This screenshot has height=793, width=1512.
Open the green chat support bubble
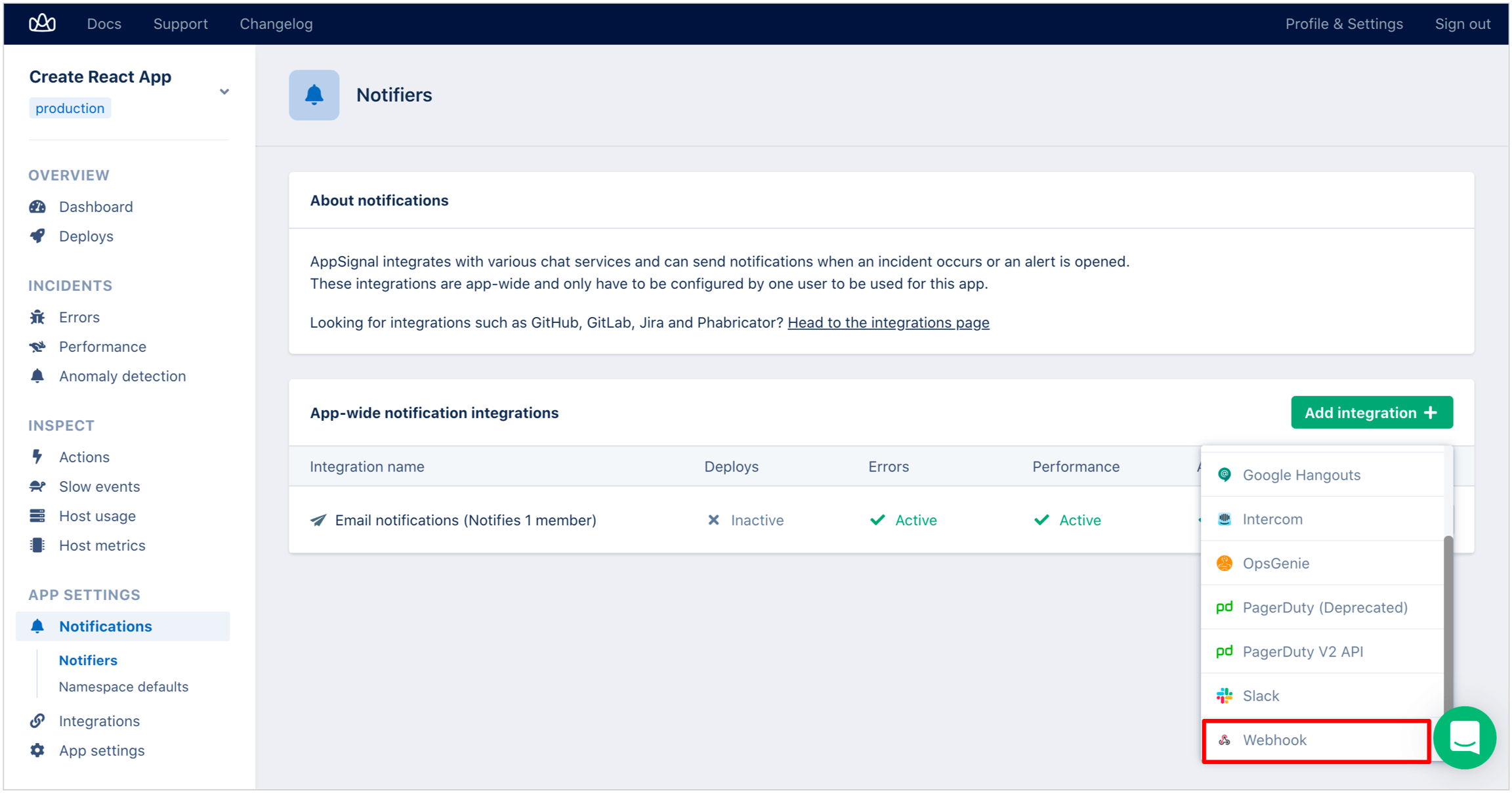(1465, 738)
